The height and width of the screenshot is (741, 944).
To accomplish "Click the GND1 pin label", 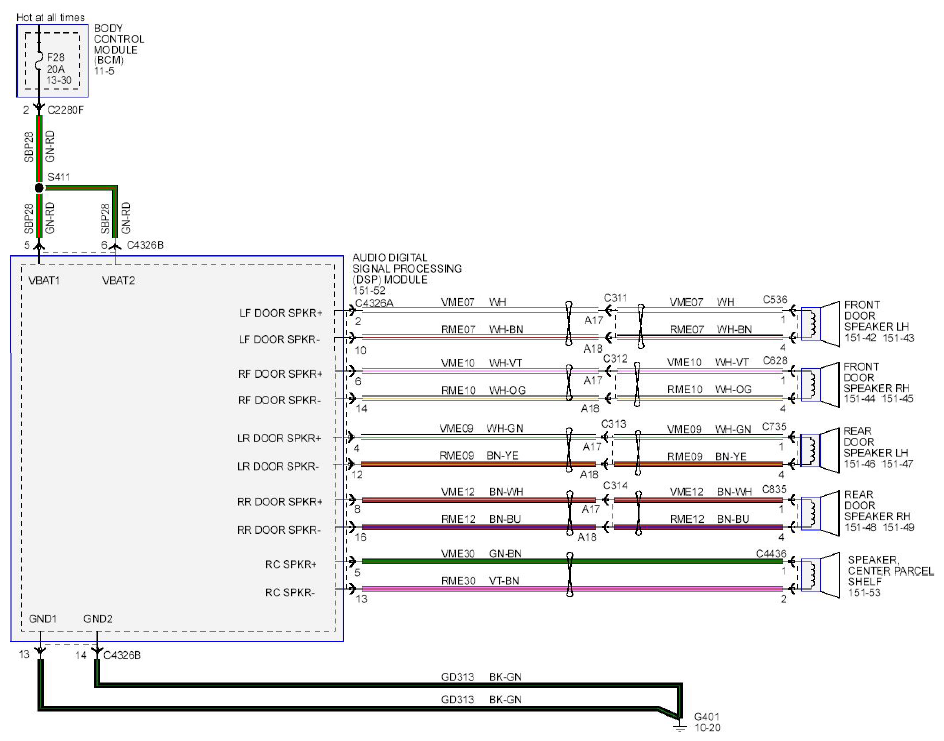I will point(43,619).
